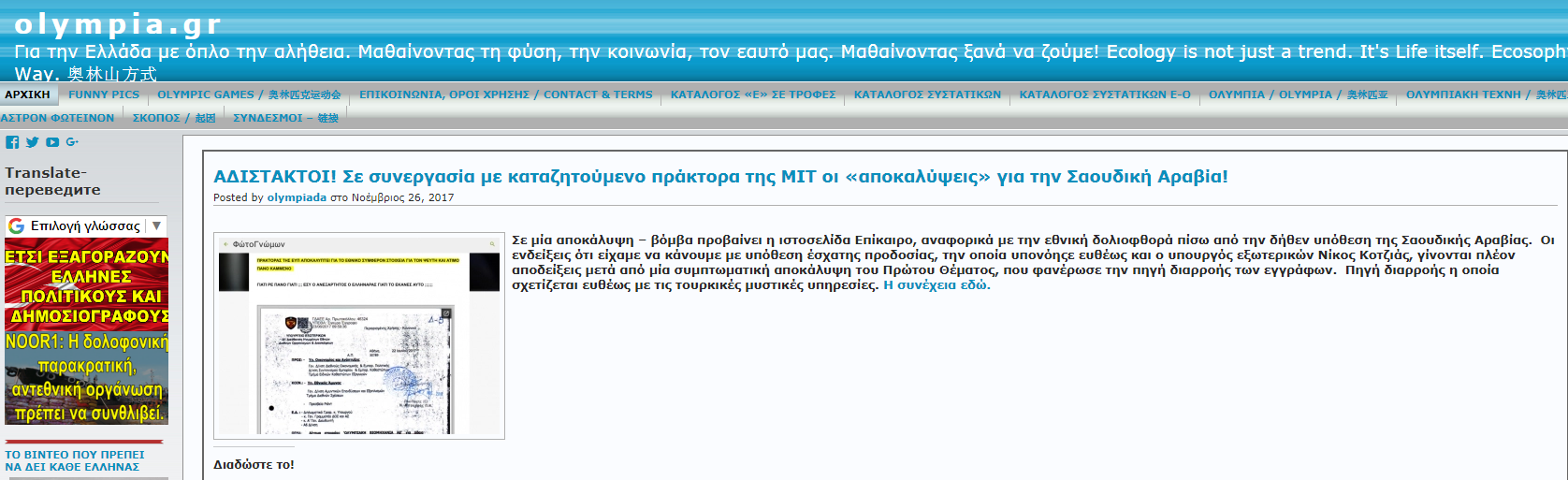Open ΚΑΤΑΛΟΓΟΣ «Ε» ΣΕ ΤΡΟΦΕΣ menu item

753,95
